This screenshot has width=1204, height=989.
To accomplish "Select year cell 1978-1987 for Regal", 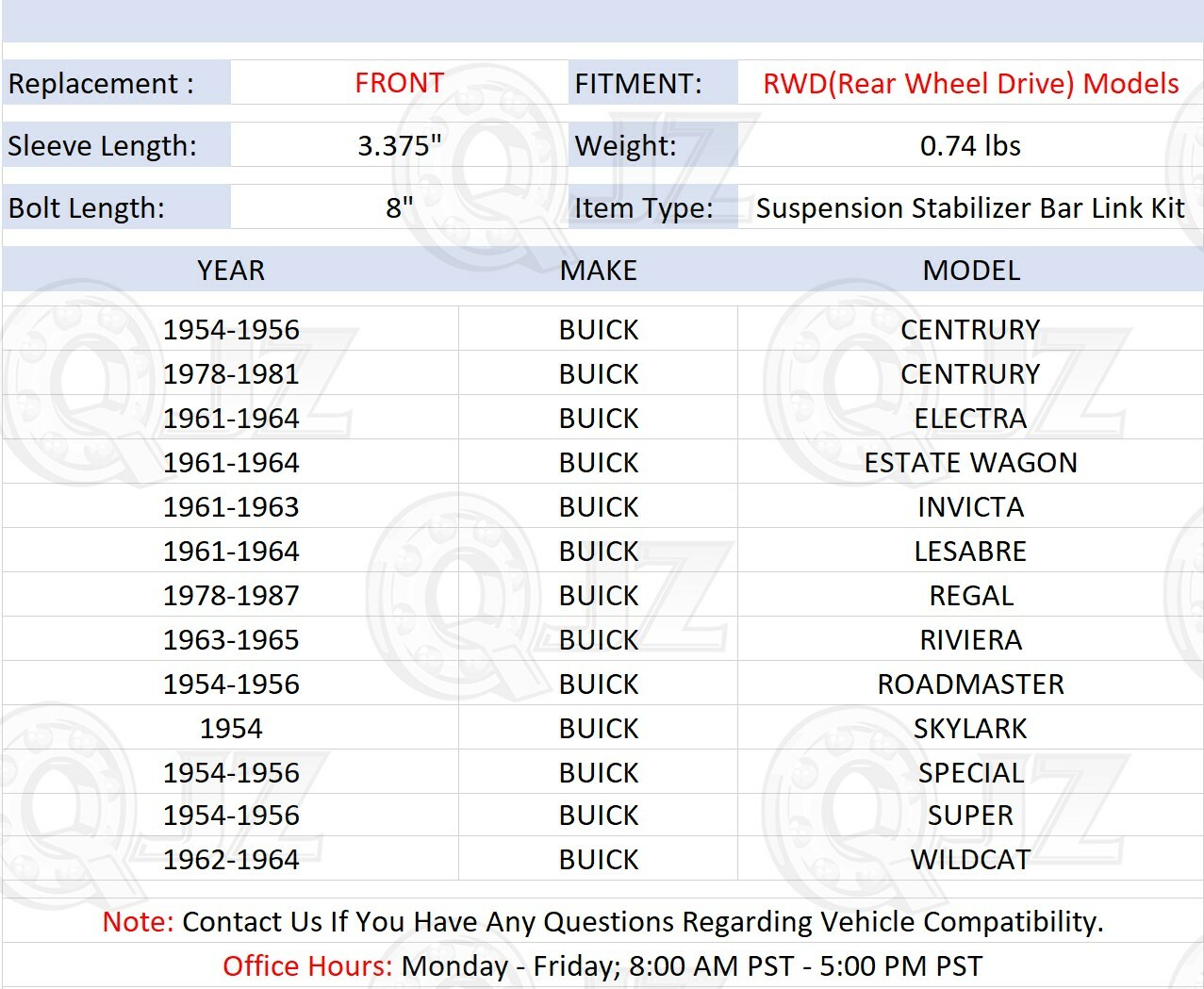I will tap(231, 595).
